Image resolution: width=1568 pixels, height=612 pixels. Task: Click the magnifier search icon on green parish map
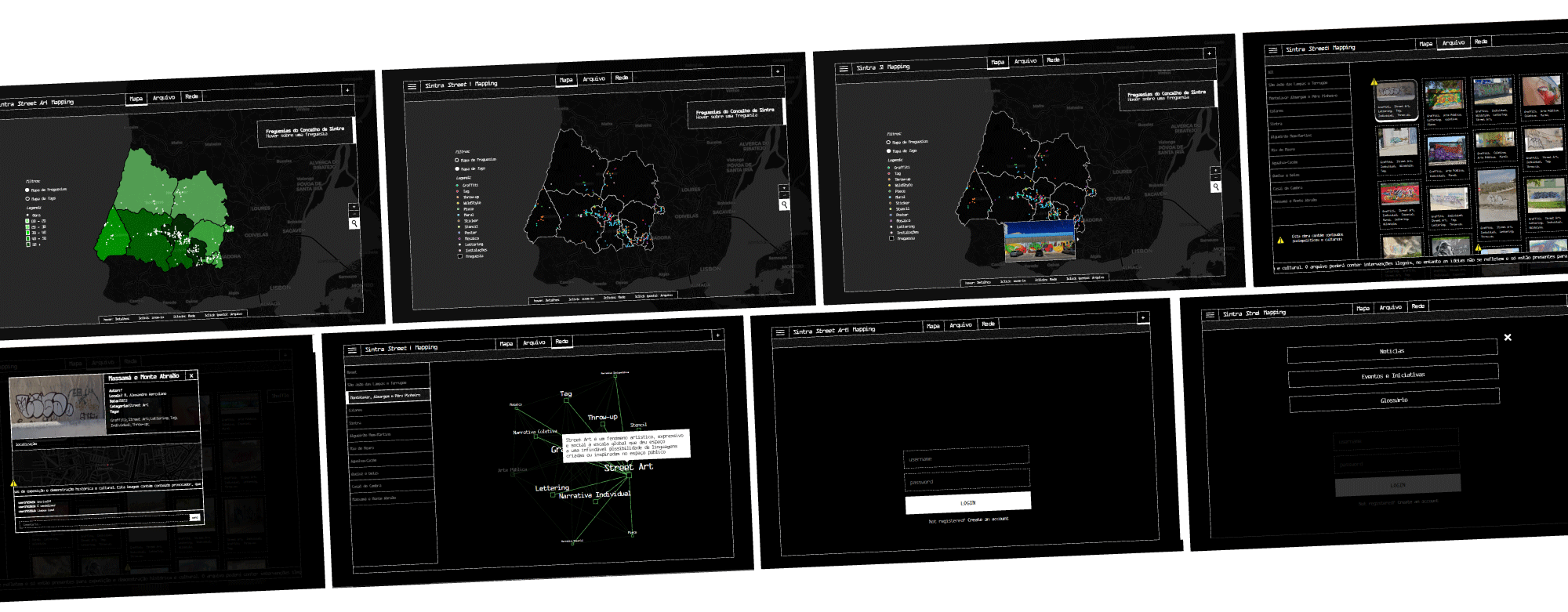coord(354,223)
